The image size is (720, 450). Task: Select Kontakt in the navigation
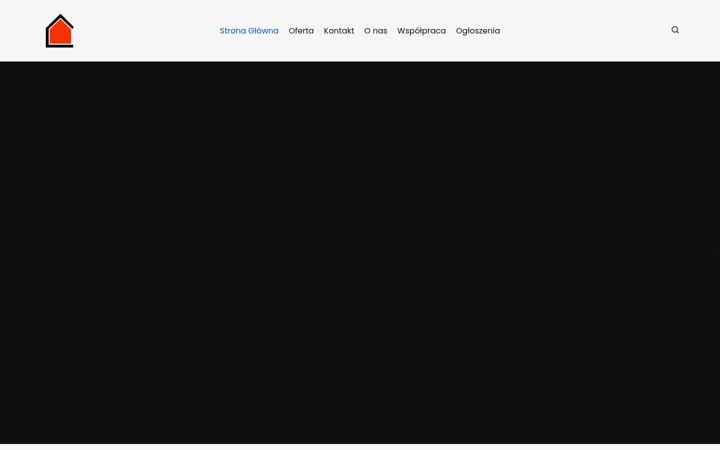click(x=339, y=31)
